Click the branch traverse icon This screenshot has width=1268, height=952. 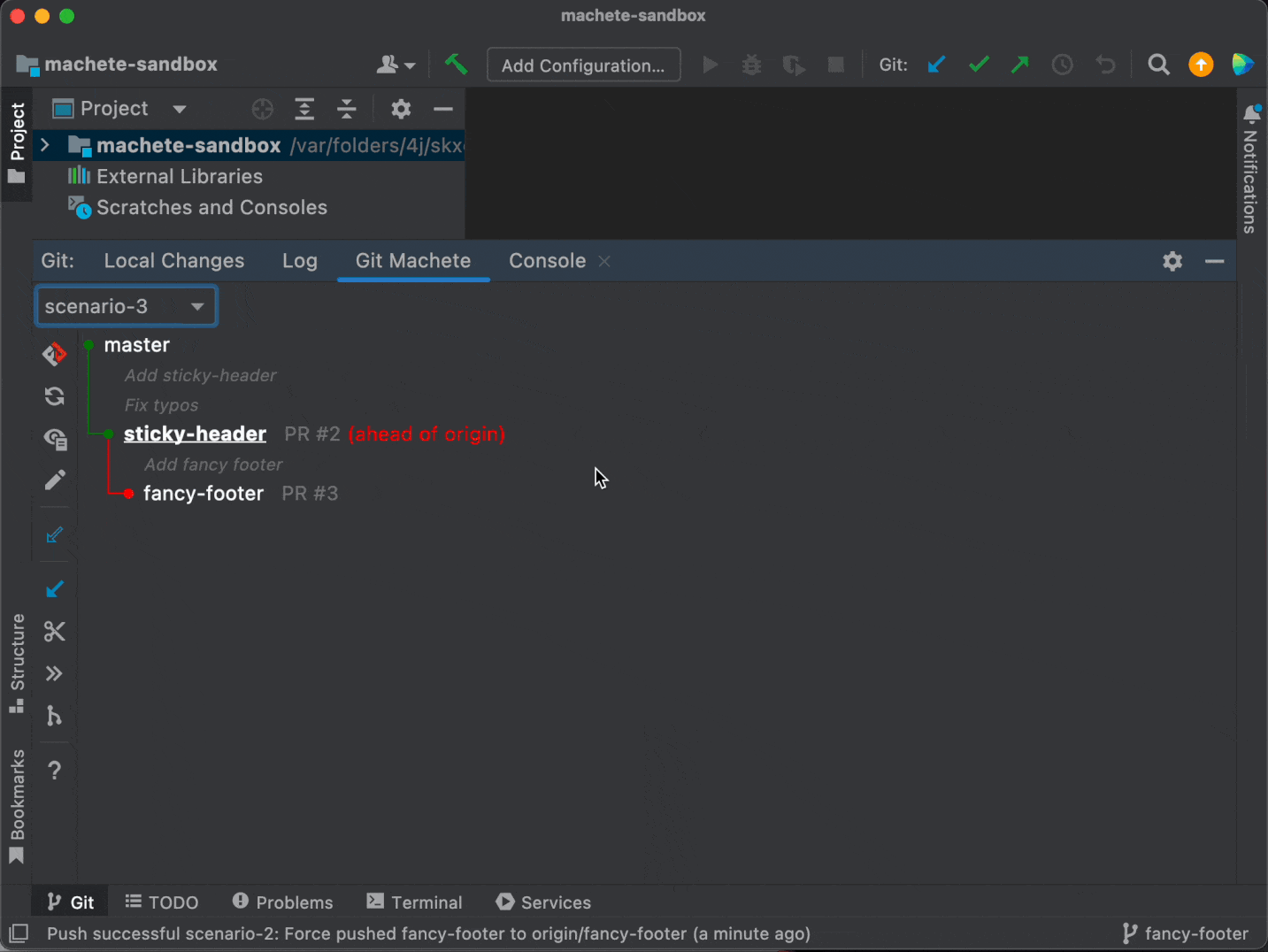pos(55,715)
